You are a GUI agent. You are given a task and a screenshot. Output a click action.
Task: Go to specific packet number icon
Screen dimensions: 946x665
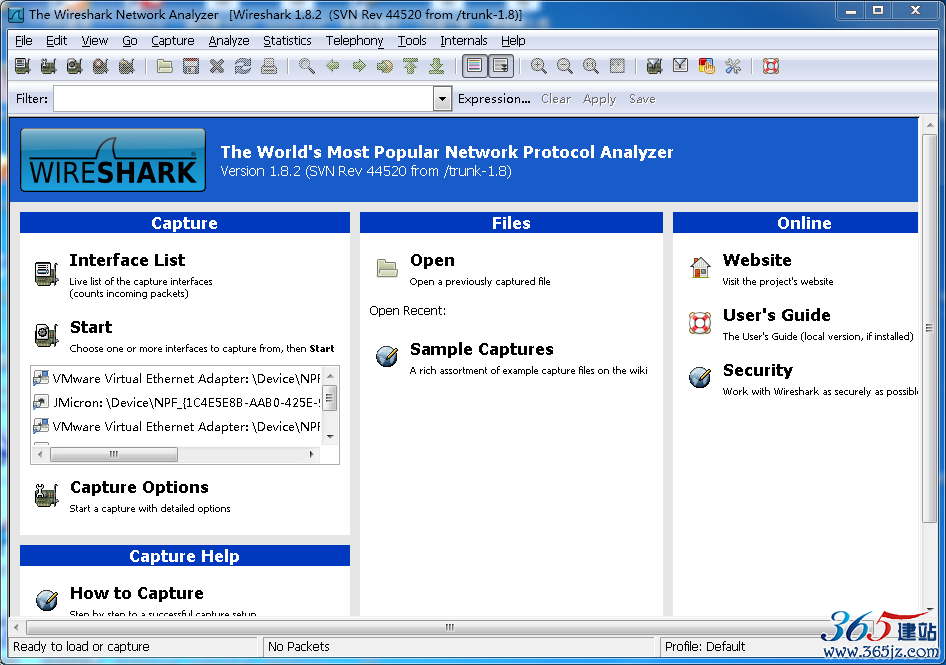coord(384,66)
